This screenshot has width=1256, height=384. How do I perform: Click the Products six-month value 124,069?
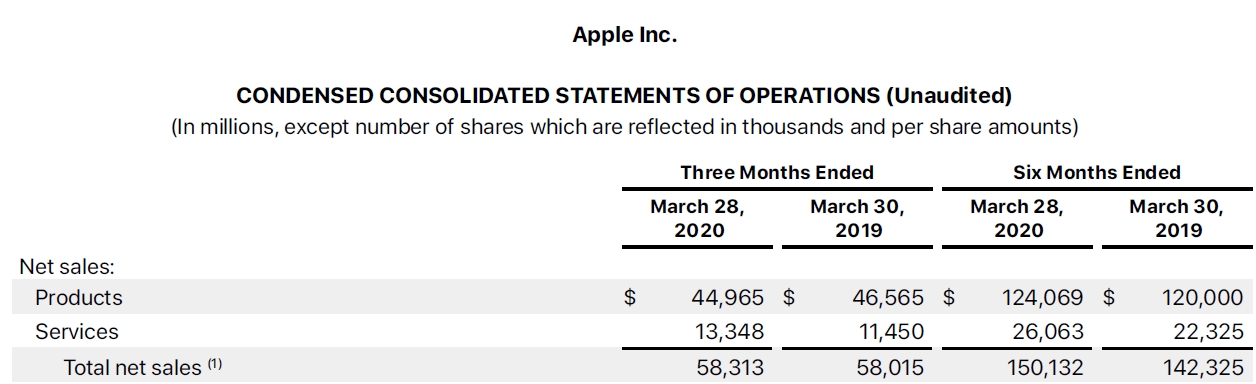tap(1042, 298)
